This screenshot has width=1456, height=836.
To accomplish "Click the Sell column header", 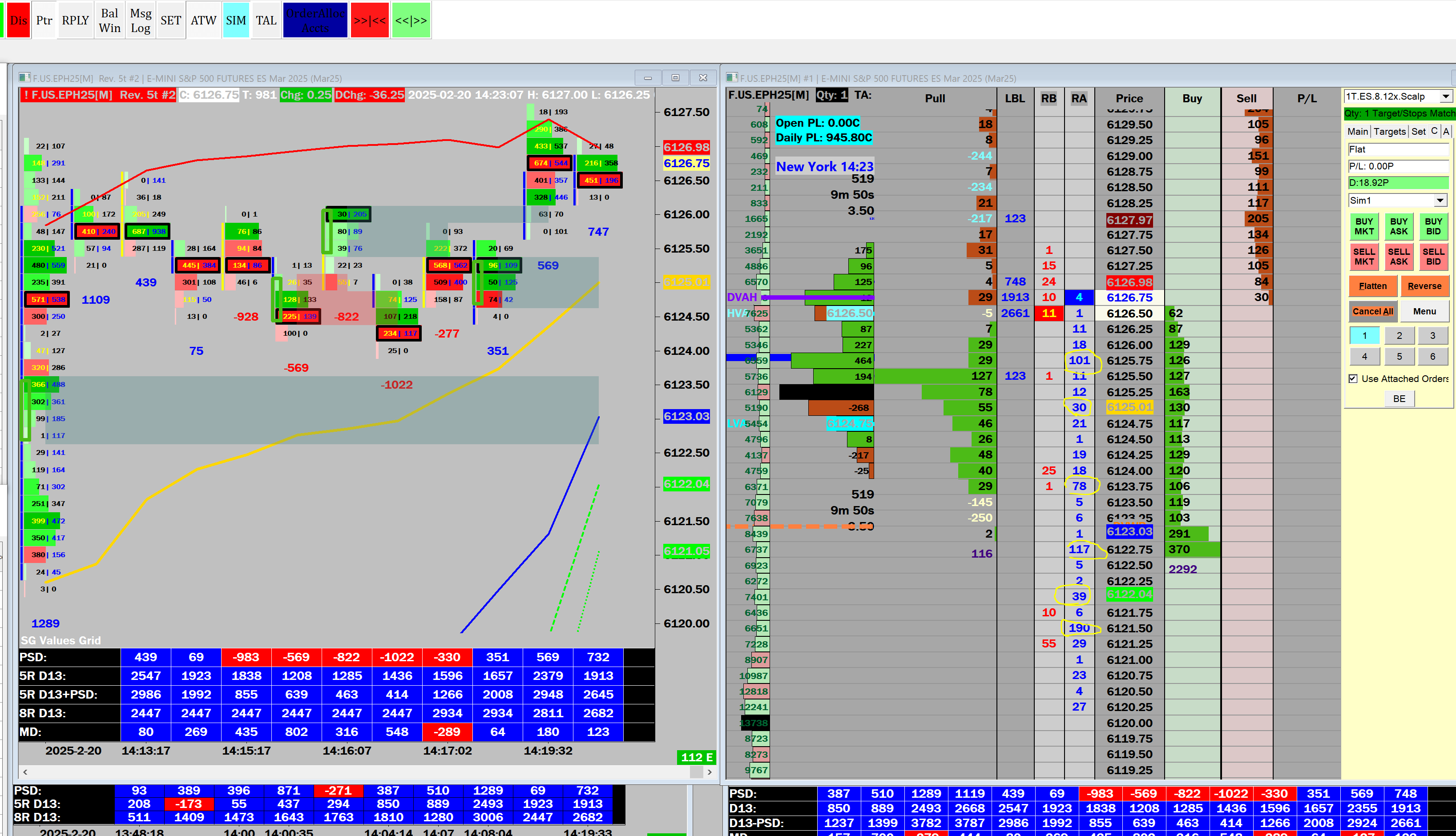I will pyautogui.click(x=1246, y=98).
